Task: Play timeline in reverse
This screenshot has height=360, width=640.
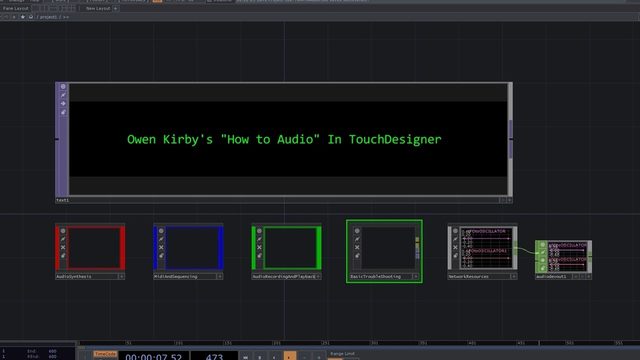Action: (x=274, y=357)
